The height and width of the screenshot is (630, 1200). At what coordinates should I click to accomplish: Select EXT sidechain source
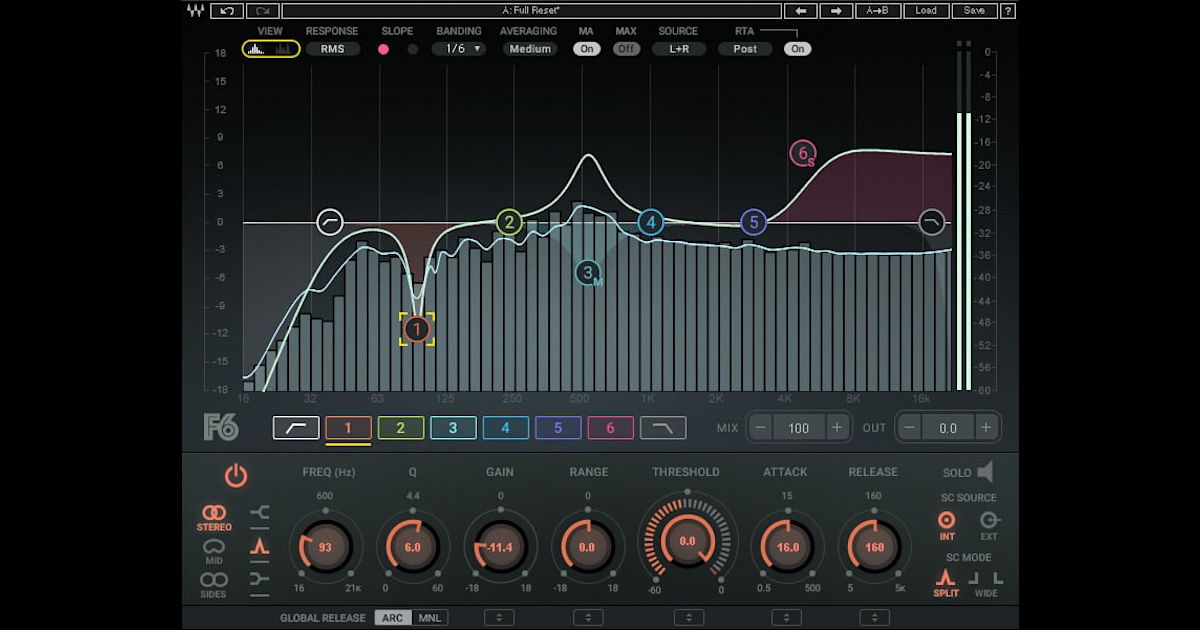pyautogui.click(x=989, y=526)
